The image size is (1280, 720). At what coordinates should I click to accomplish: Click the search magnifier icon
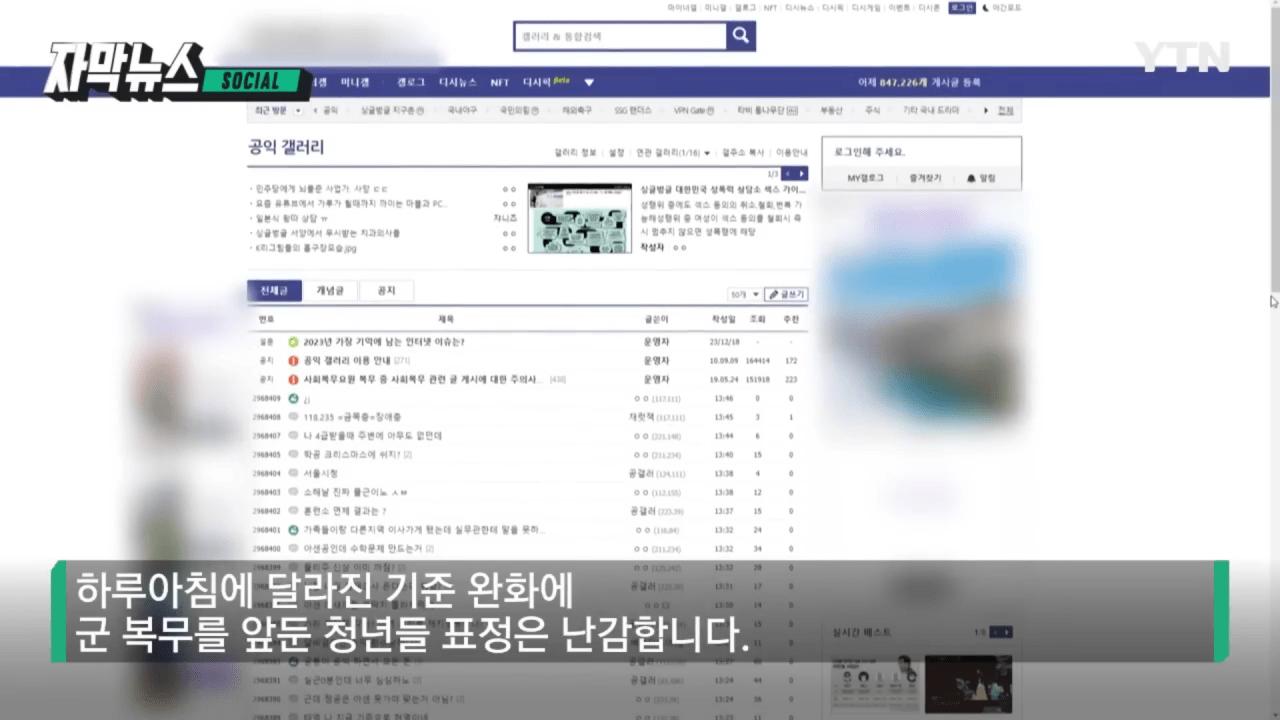(740, 37)
